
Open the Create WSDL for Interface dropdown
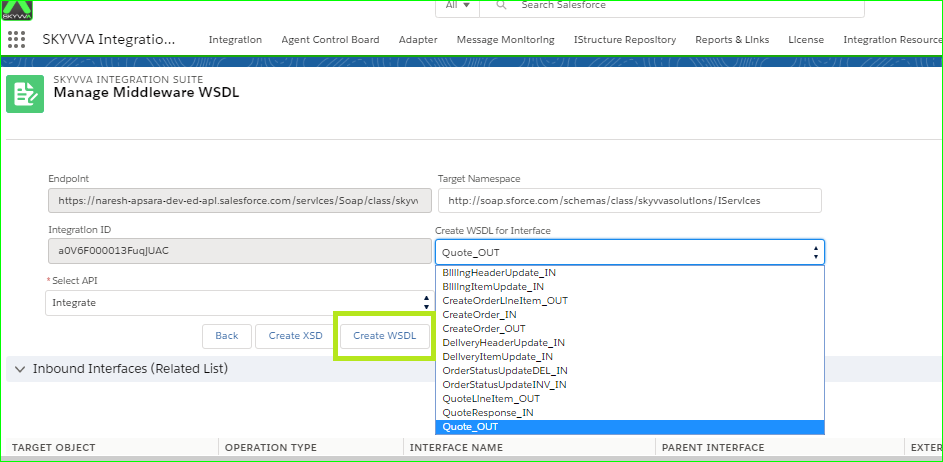coord(630,252)
